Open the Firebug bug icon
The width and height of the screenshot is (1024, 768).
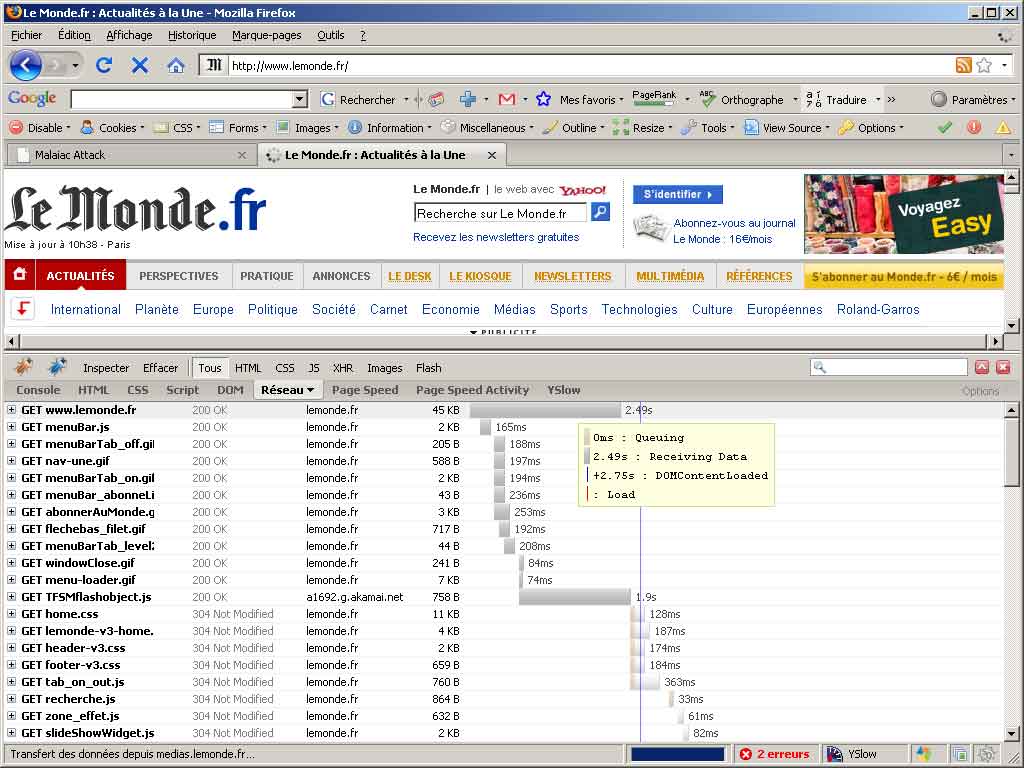click(24, 367)
